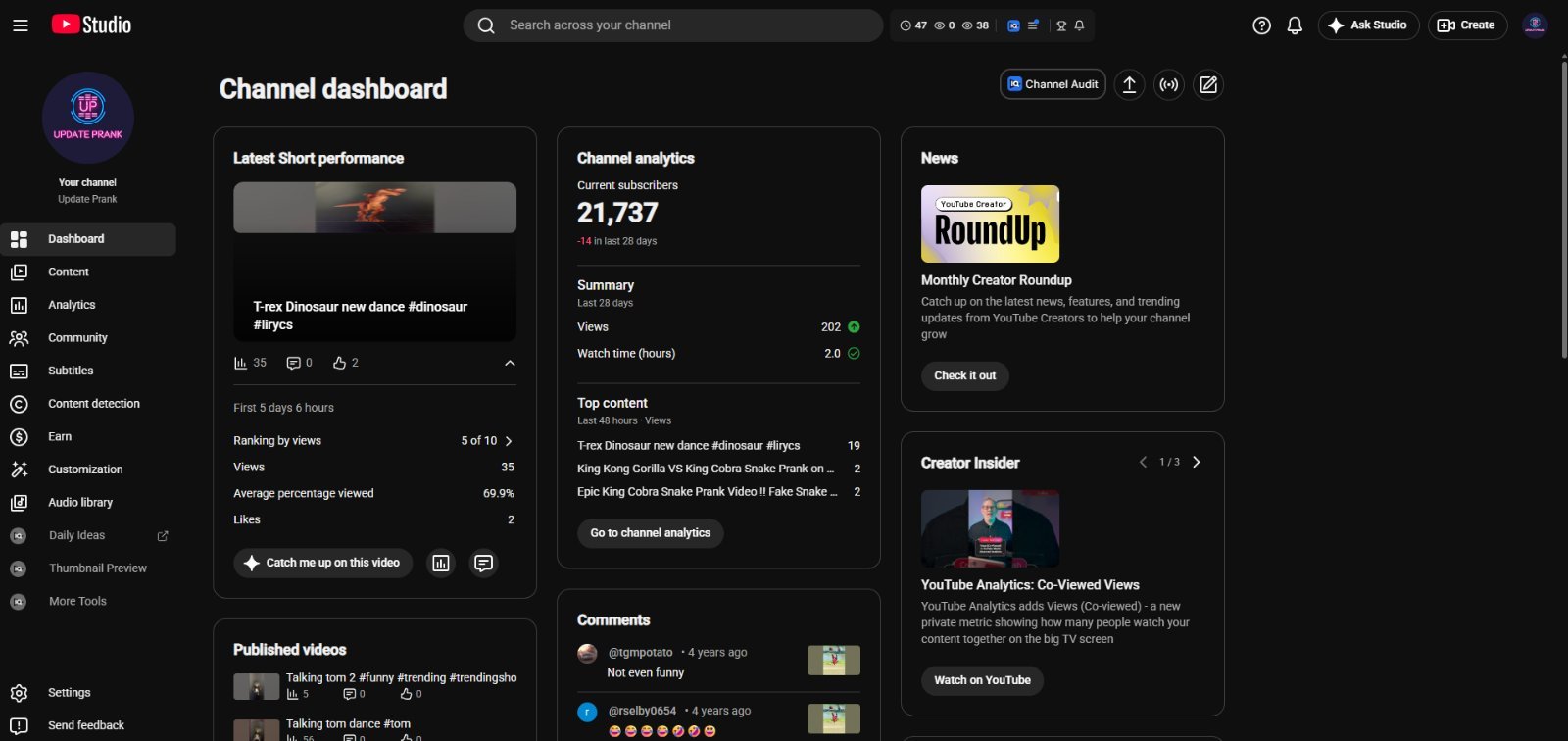Screen dimensions: 1568x741
Task: Open YouTube Studio notifications bell
Action: (1295, 25)
